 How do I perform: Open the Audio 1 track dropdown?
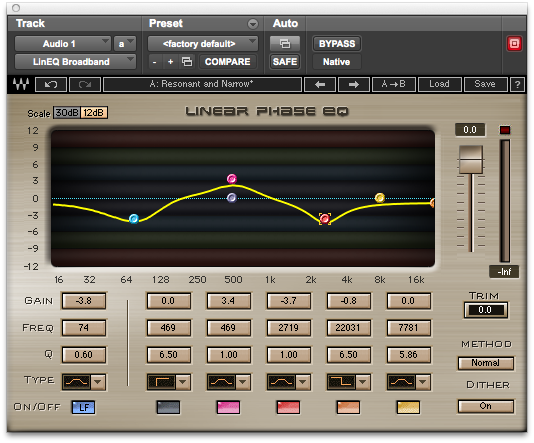click(x=63, y=44)
